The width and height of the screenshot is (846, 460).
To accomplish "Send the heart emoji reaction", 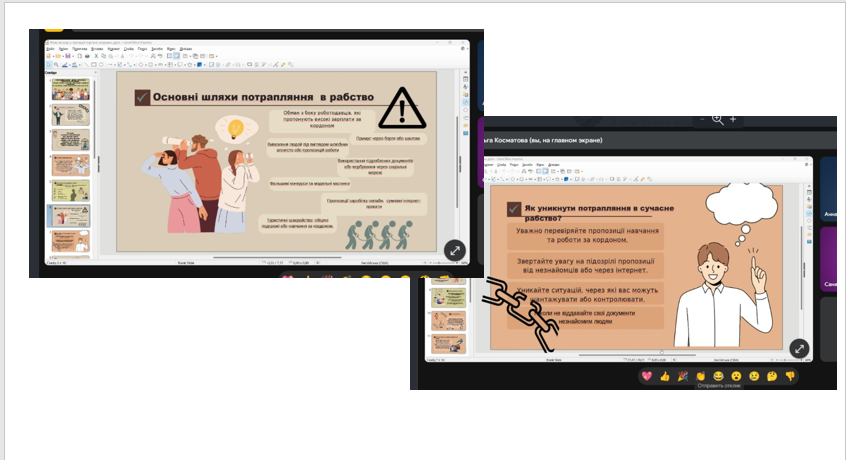I will click(x=647, y=376).
